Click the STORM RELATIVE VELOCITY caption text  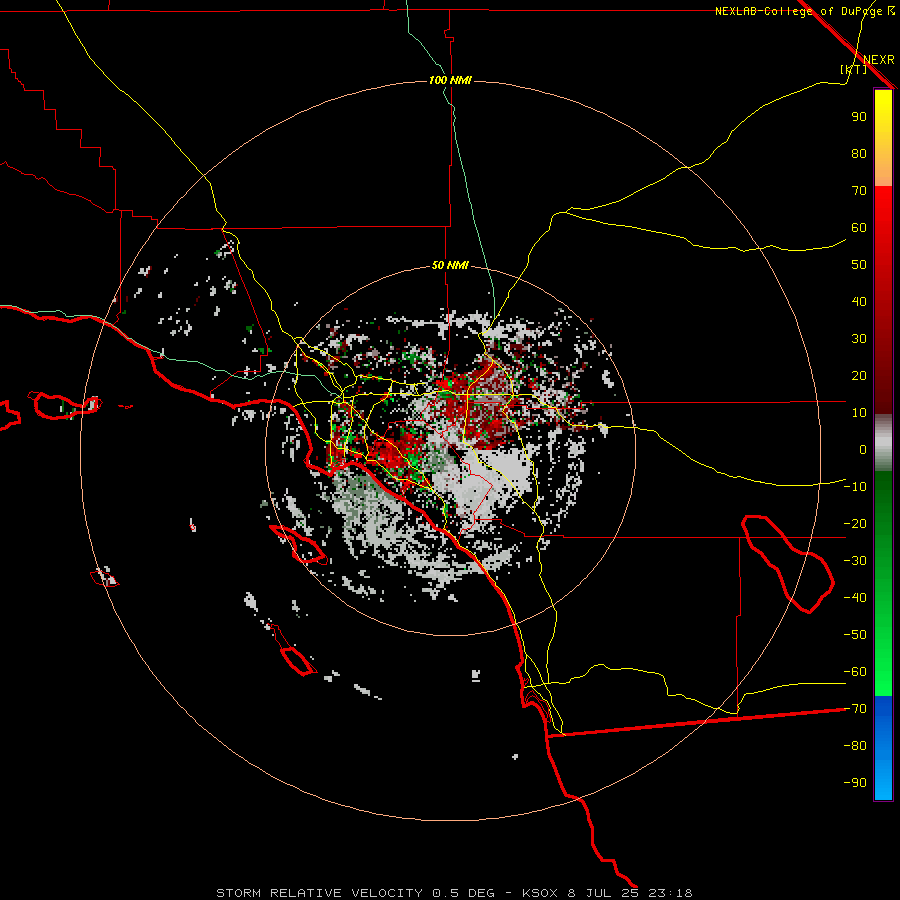320,893
